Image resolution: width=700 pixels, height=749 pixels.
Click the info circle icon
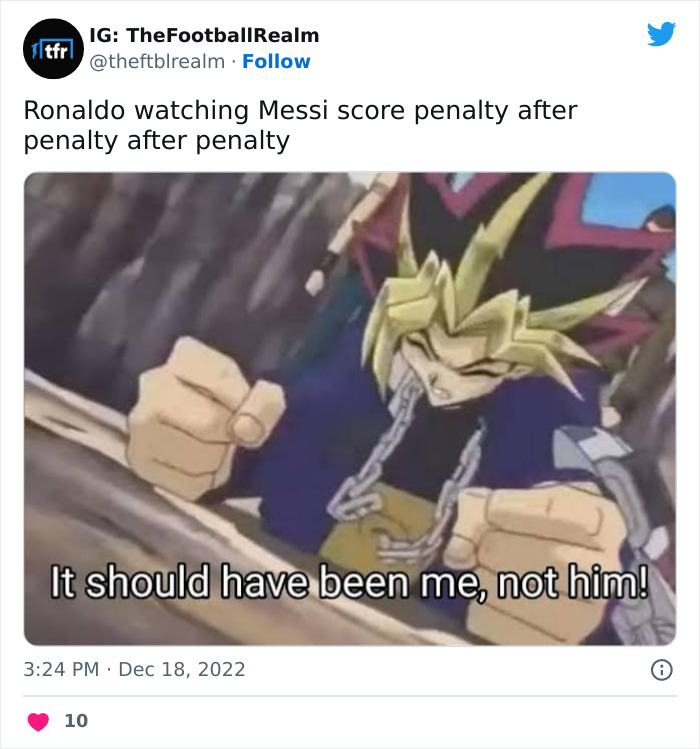tap(661, 670)
